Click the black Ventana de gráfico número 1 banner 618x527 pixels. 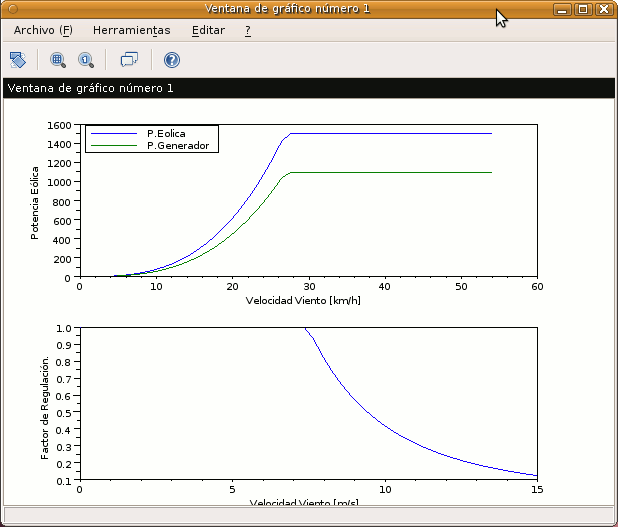[x=309, y=88]
